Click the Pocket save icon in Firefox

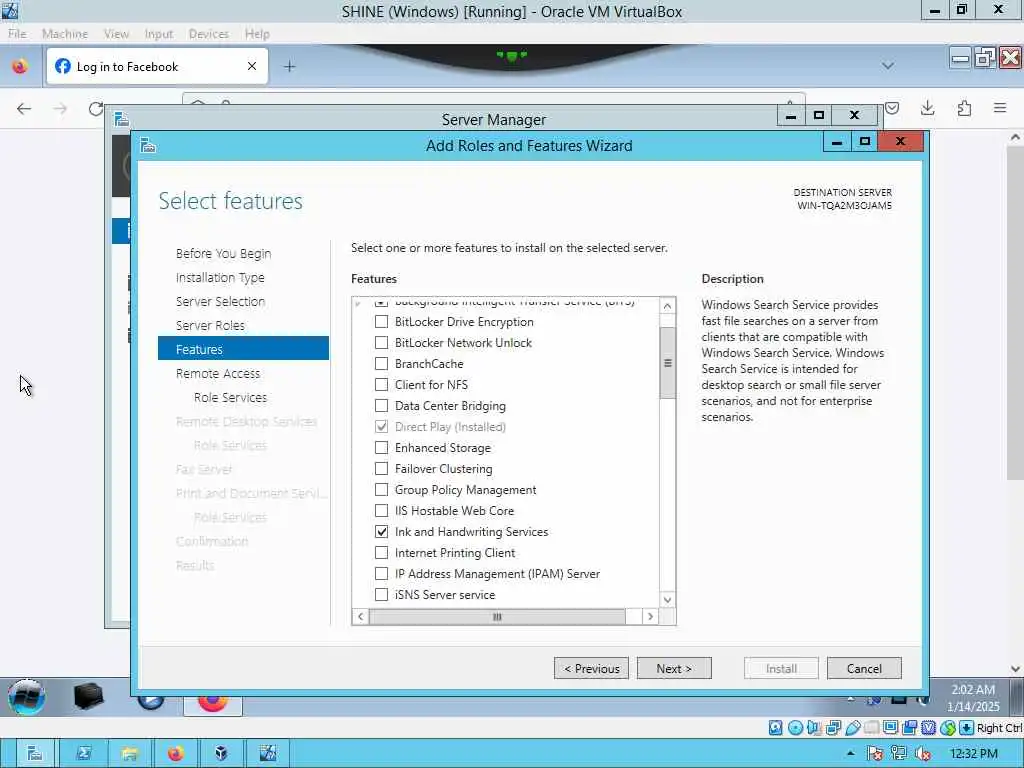pos(892,108)
